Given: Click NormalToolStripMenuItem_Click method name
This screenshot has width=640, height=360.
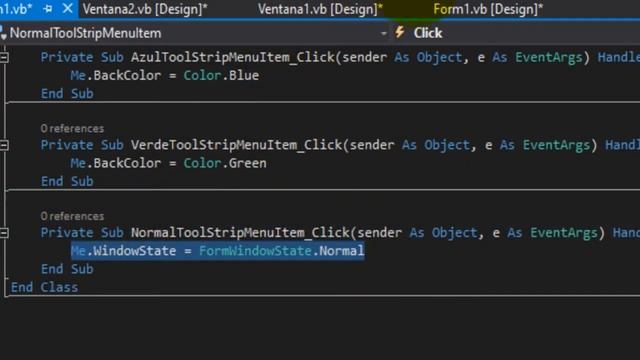Looking at the screenshot, I should [x=240, y=233].
